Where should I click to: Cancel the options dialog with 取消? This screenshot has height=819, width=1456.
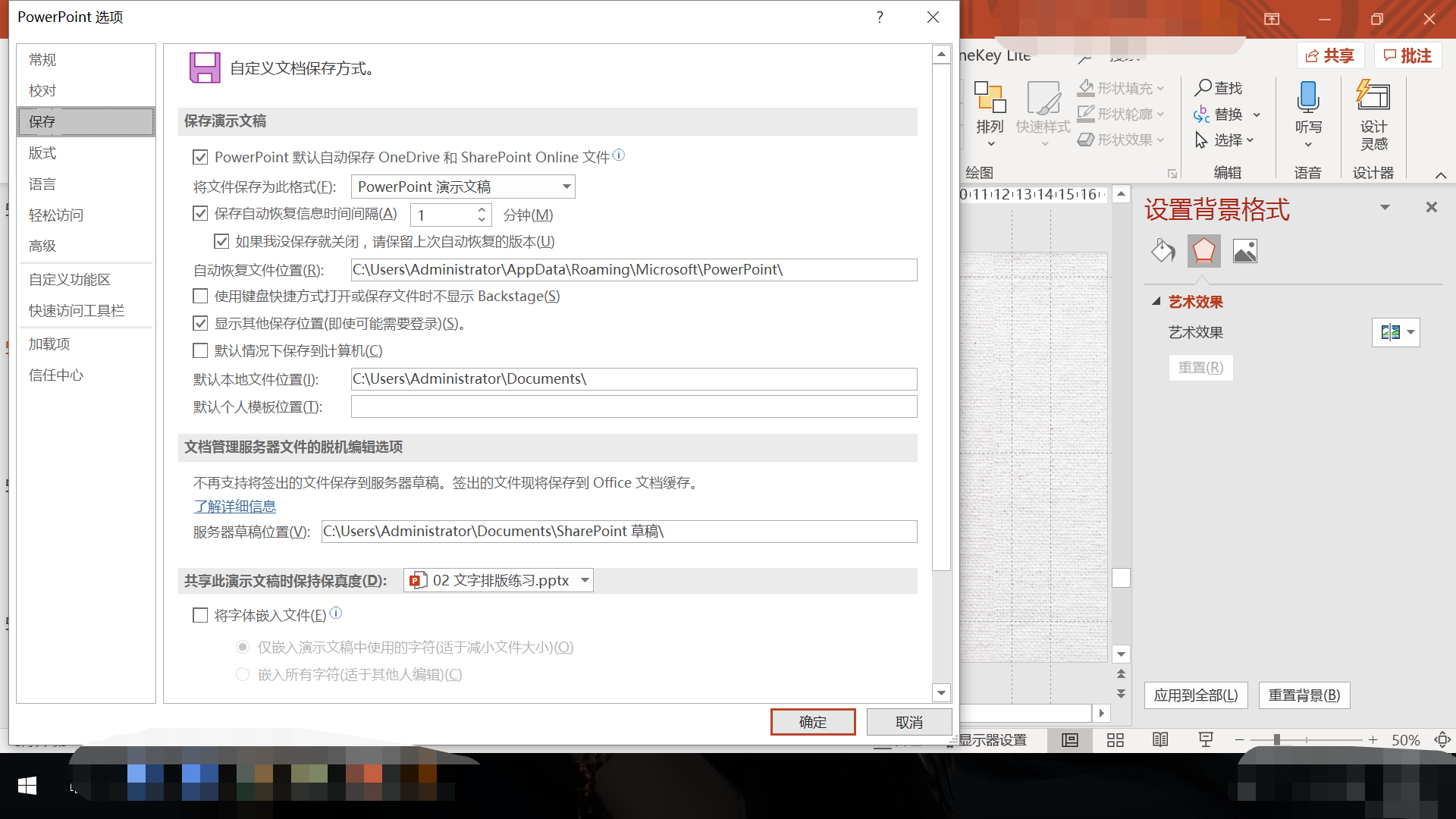(x=909, y=722)
